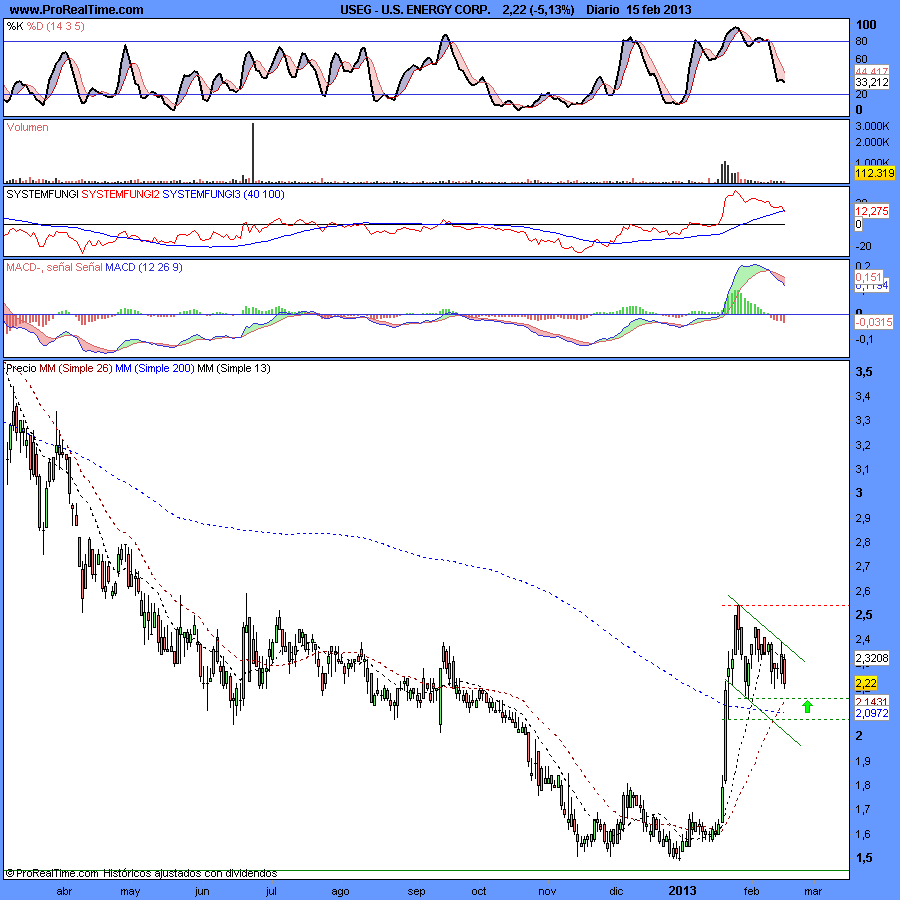Click the Precio label in price panel

tap(21, 368)
